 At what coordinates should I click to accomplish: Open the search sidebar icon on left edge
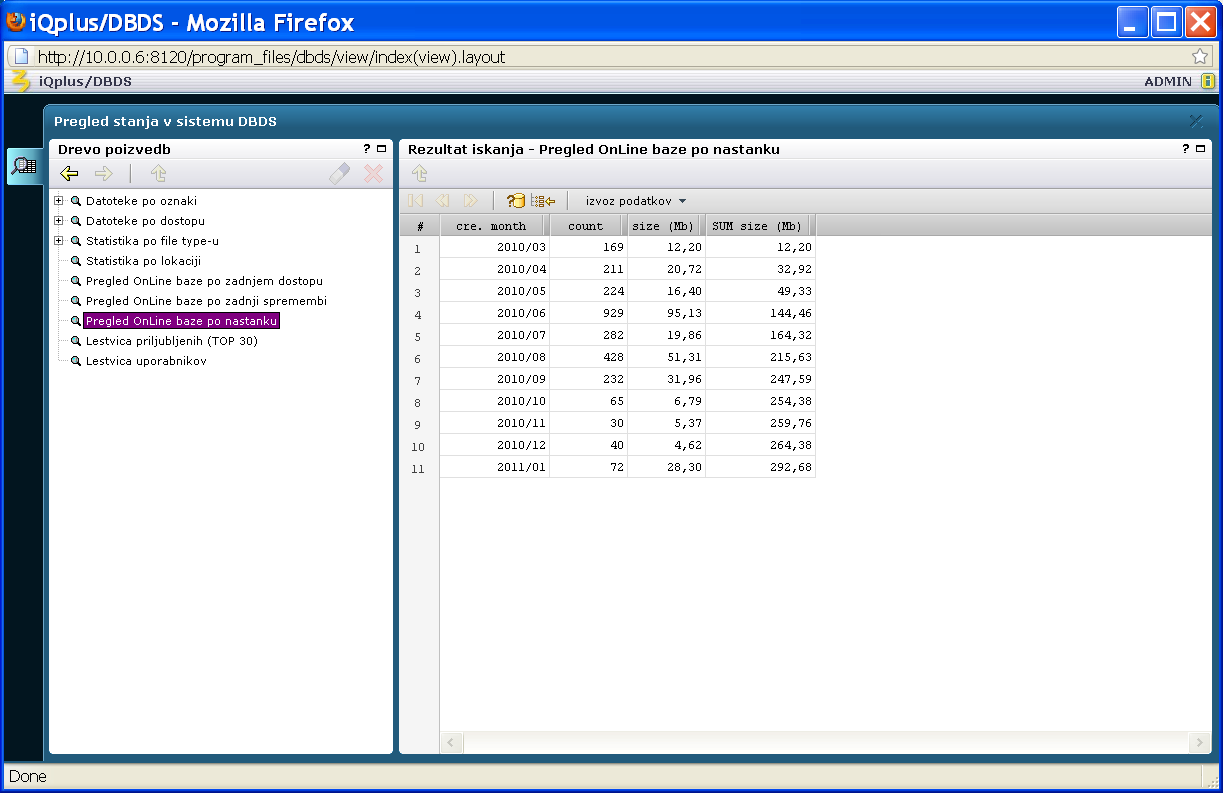[25, 166]
